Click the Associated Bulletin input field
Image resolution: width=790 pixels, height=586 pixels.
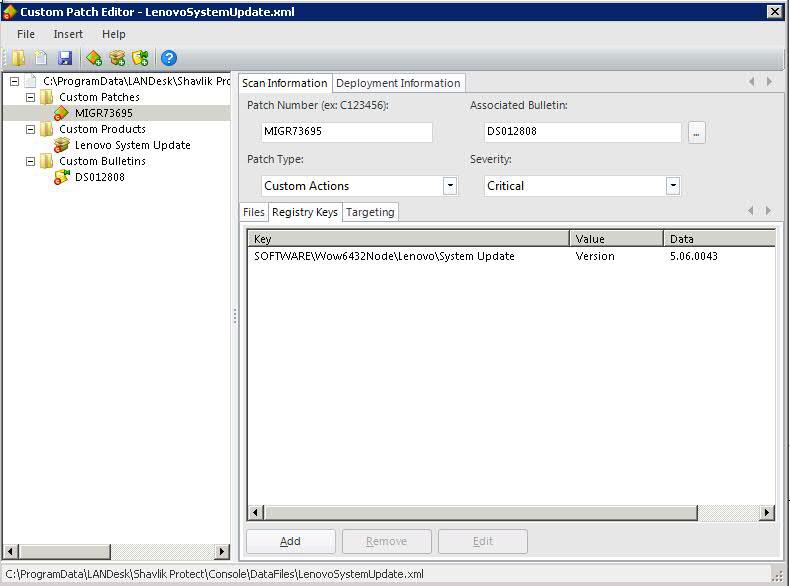coord(582,132)
